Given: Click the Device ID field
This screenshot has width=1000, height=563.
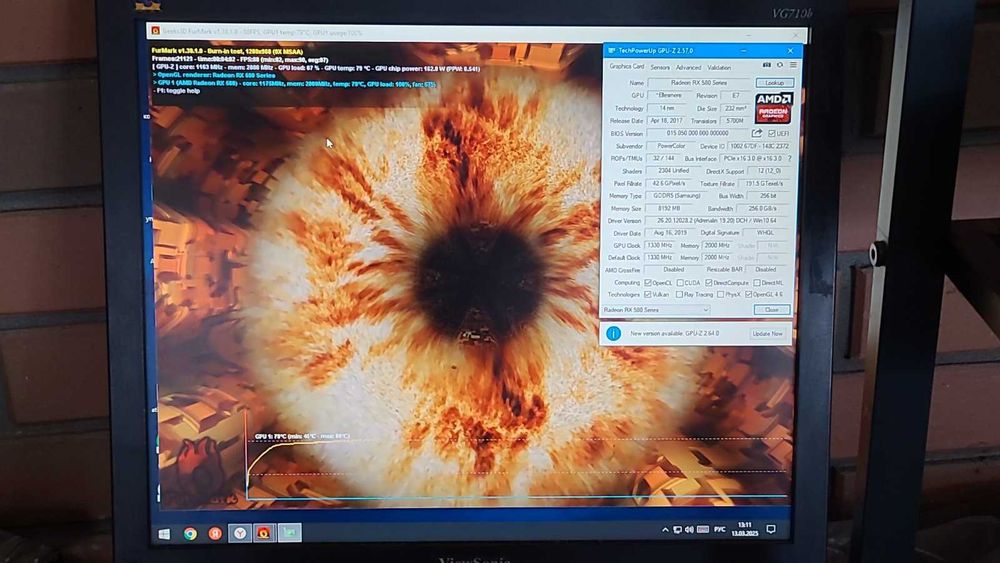Looking at the screenshot, I should point(760,146).
